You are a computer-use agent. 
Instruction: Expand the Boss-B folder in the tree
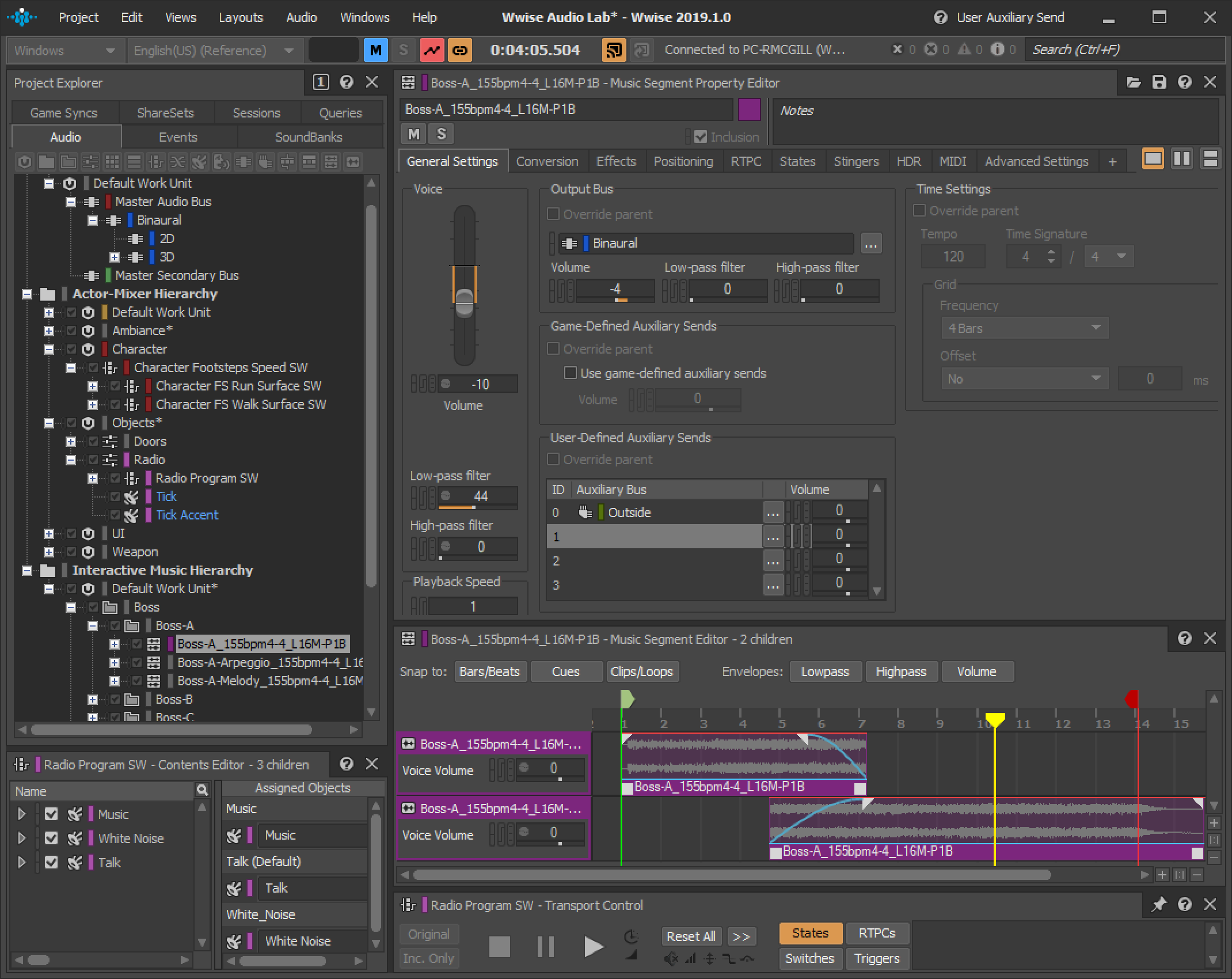[x=93, y=699]
